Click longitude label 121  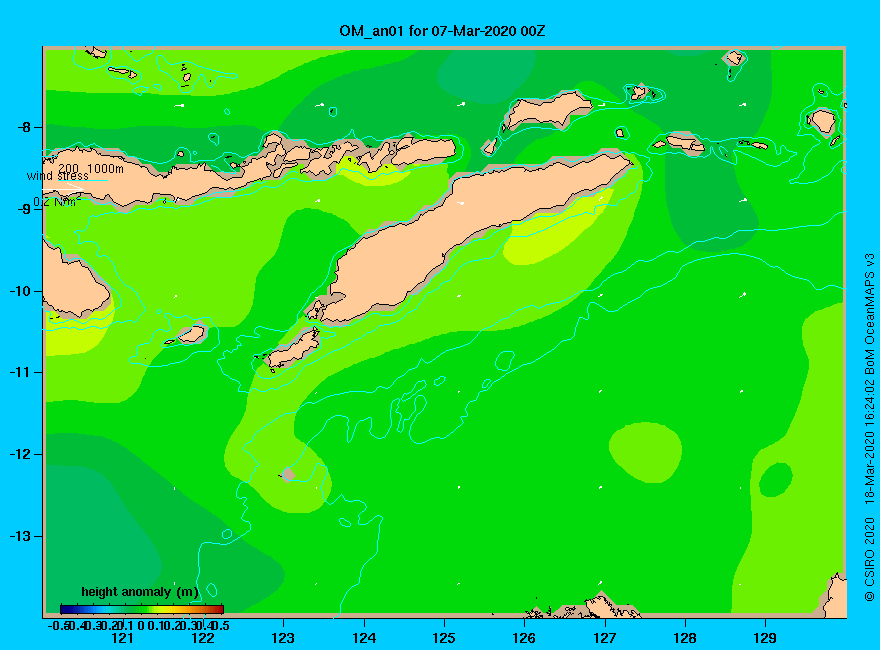pos(122,638)
